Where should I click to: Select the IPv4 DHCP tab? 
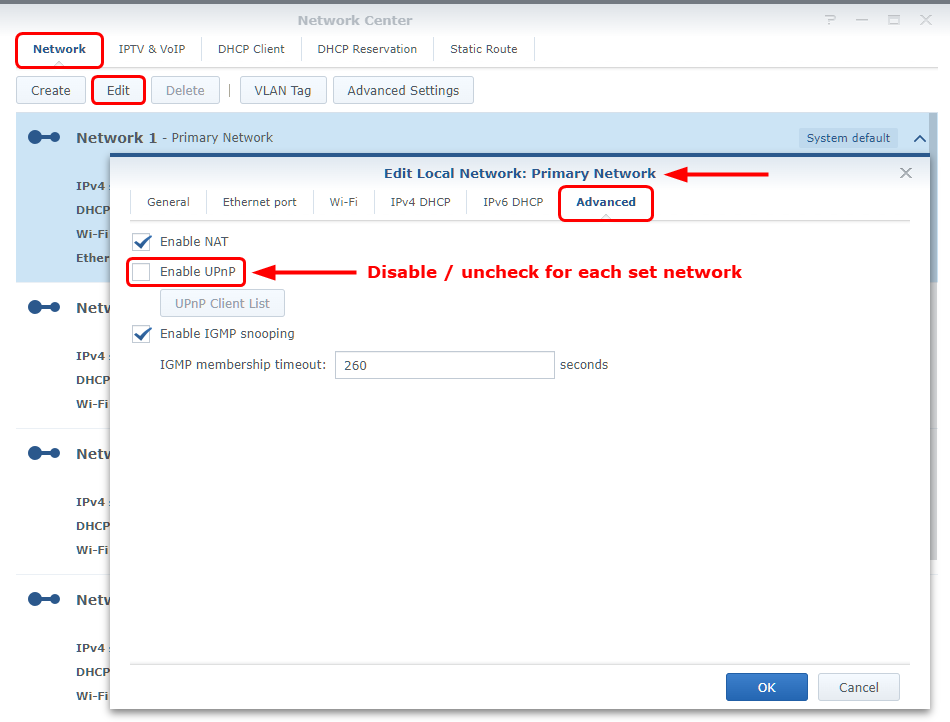coord(420,202)
